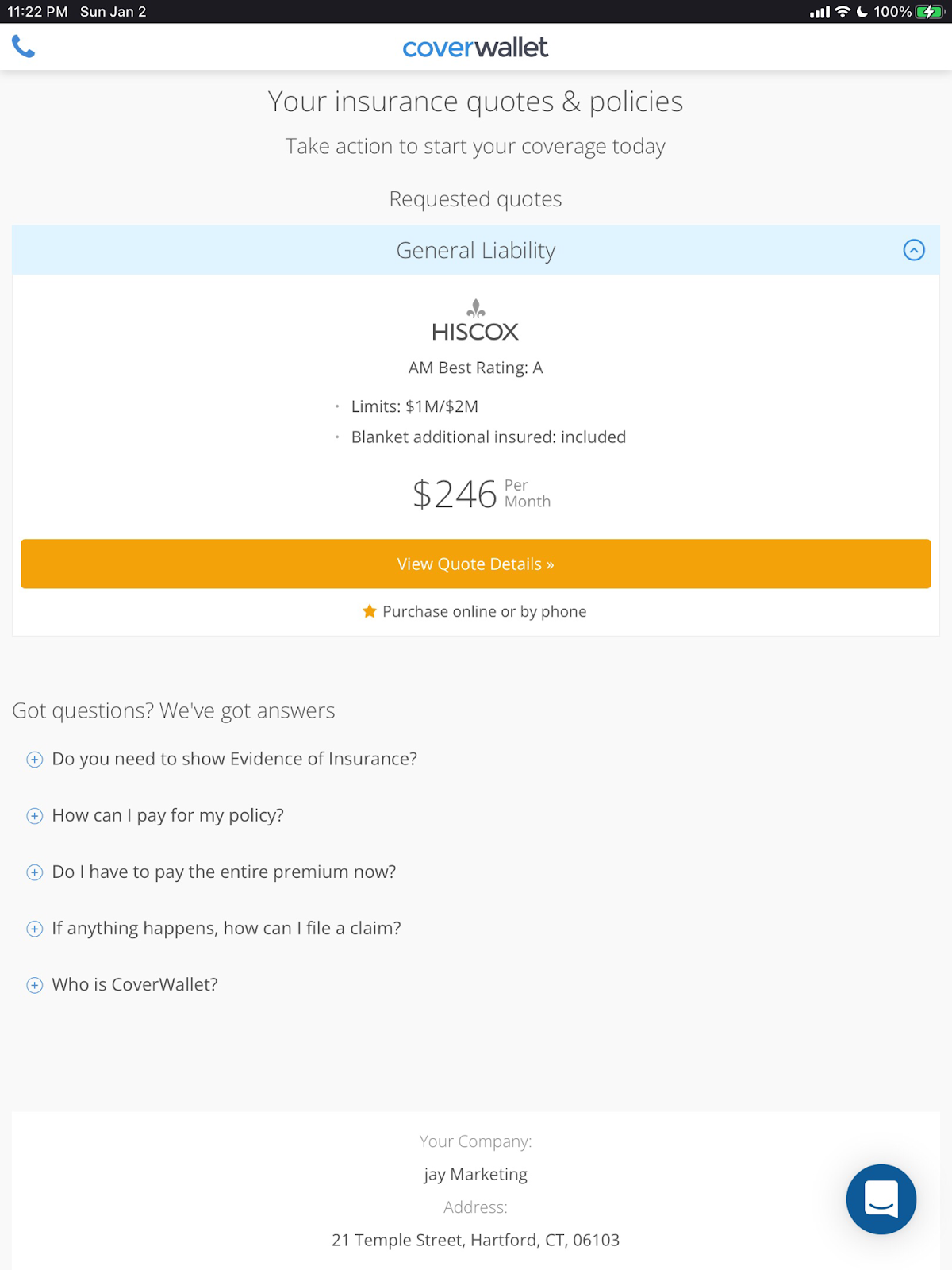Expand the entire premium payment question

pos(34,872)
